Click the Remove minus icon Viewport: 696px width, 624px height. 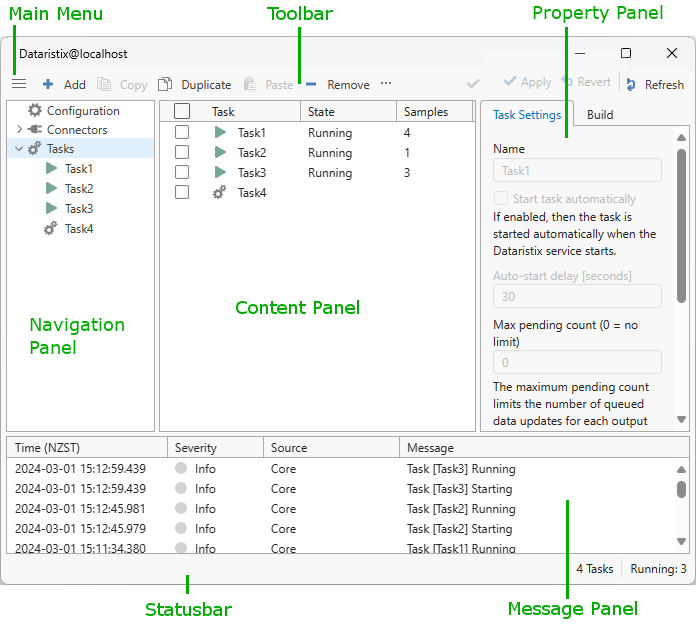coord(312,85)
